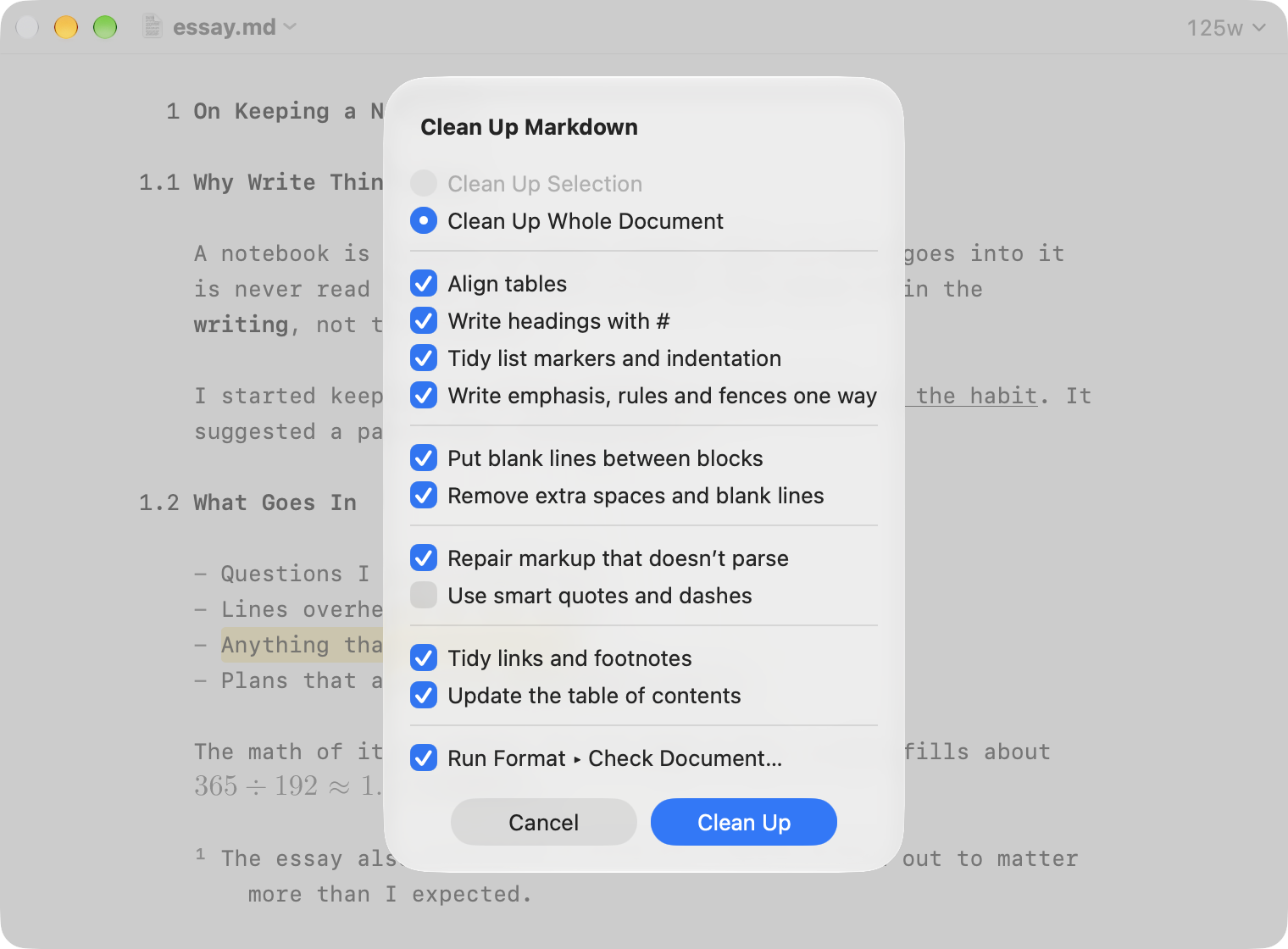Click the "365 ÷ 192 ≈ 1." math formula
The width and height of the screenshot is (1288, 949).
pyautogui.click(x=288, y=785)
